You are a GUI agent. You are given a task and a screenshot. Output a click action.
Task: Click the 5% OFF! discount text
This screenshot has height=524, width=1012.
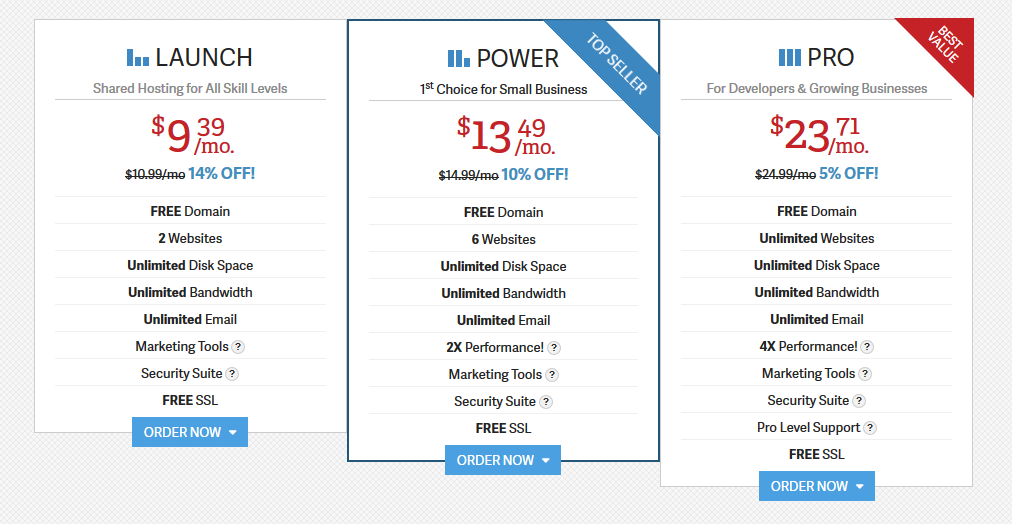coord(849,173)
